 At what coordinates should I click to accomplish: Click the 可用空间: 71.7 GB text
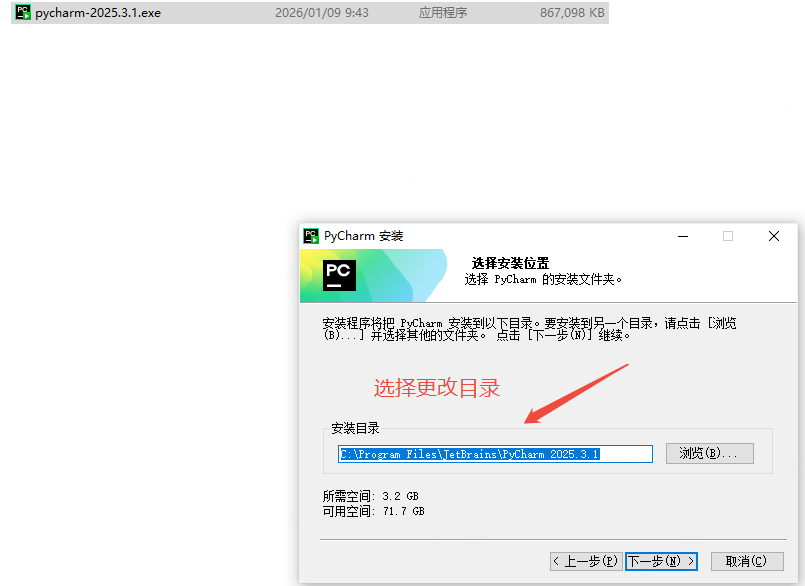pyautogui.click(x=373, y=511)
